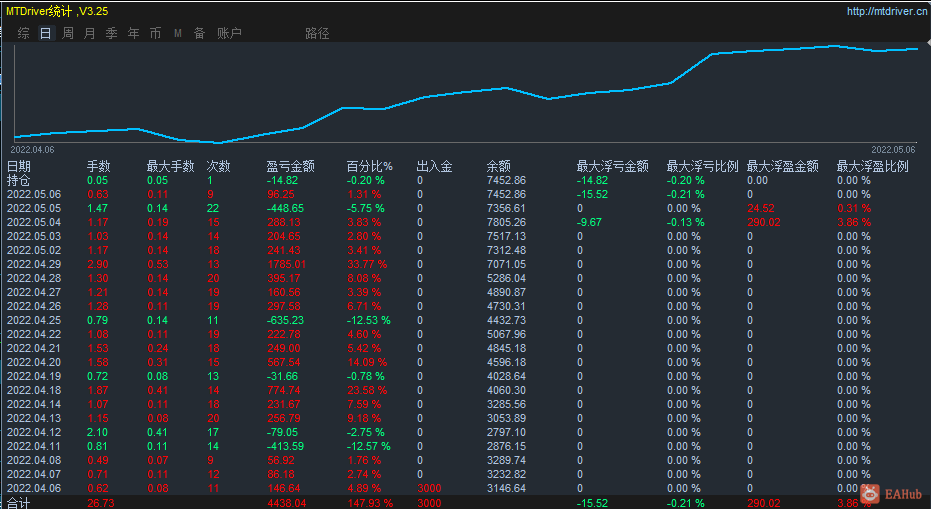Open the 周 weekly tab
The height and width of the screenshot is (509, 931).
68,33
